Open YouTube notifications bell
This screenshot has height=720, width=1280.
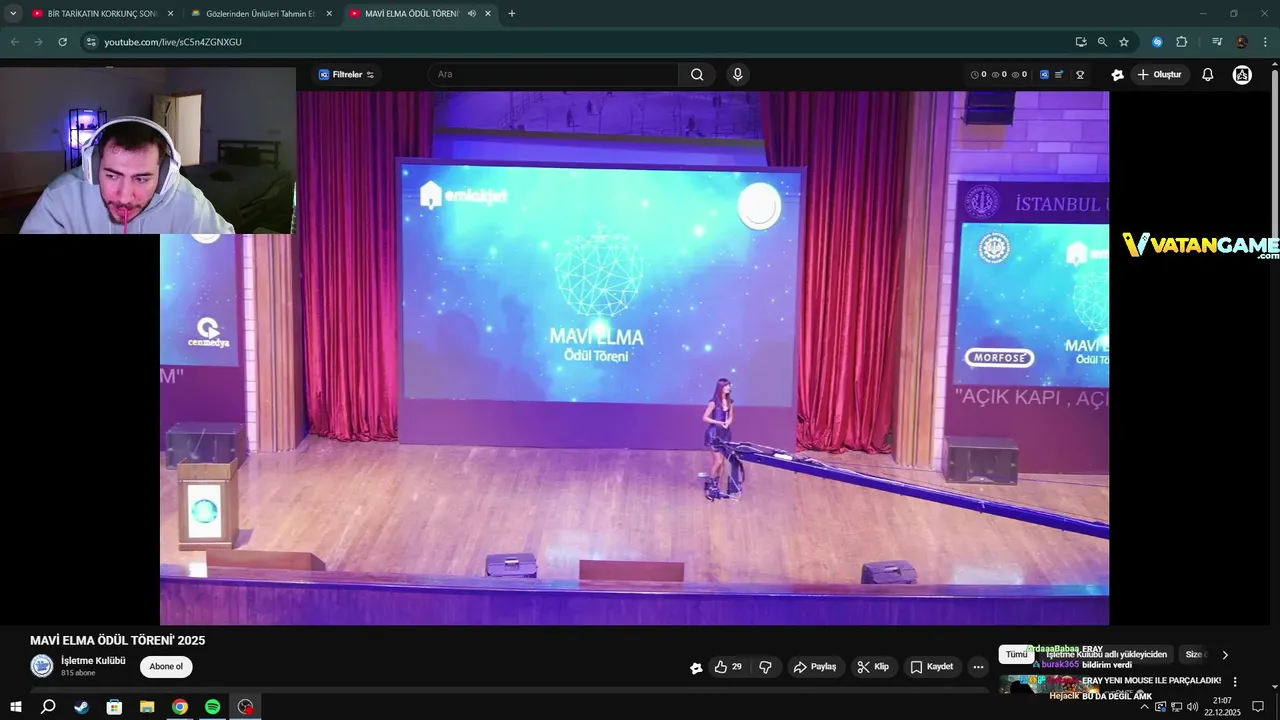click(x=1208, y=75)
